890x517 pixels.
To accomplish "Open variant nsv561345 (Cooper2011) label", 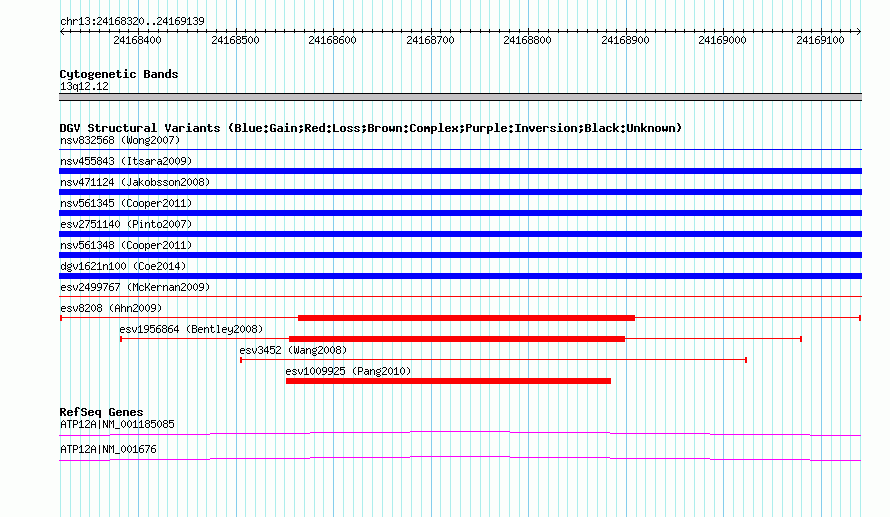I will coord(126,203).
